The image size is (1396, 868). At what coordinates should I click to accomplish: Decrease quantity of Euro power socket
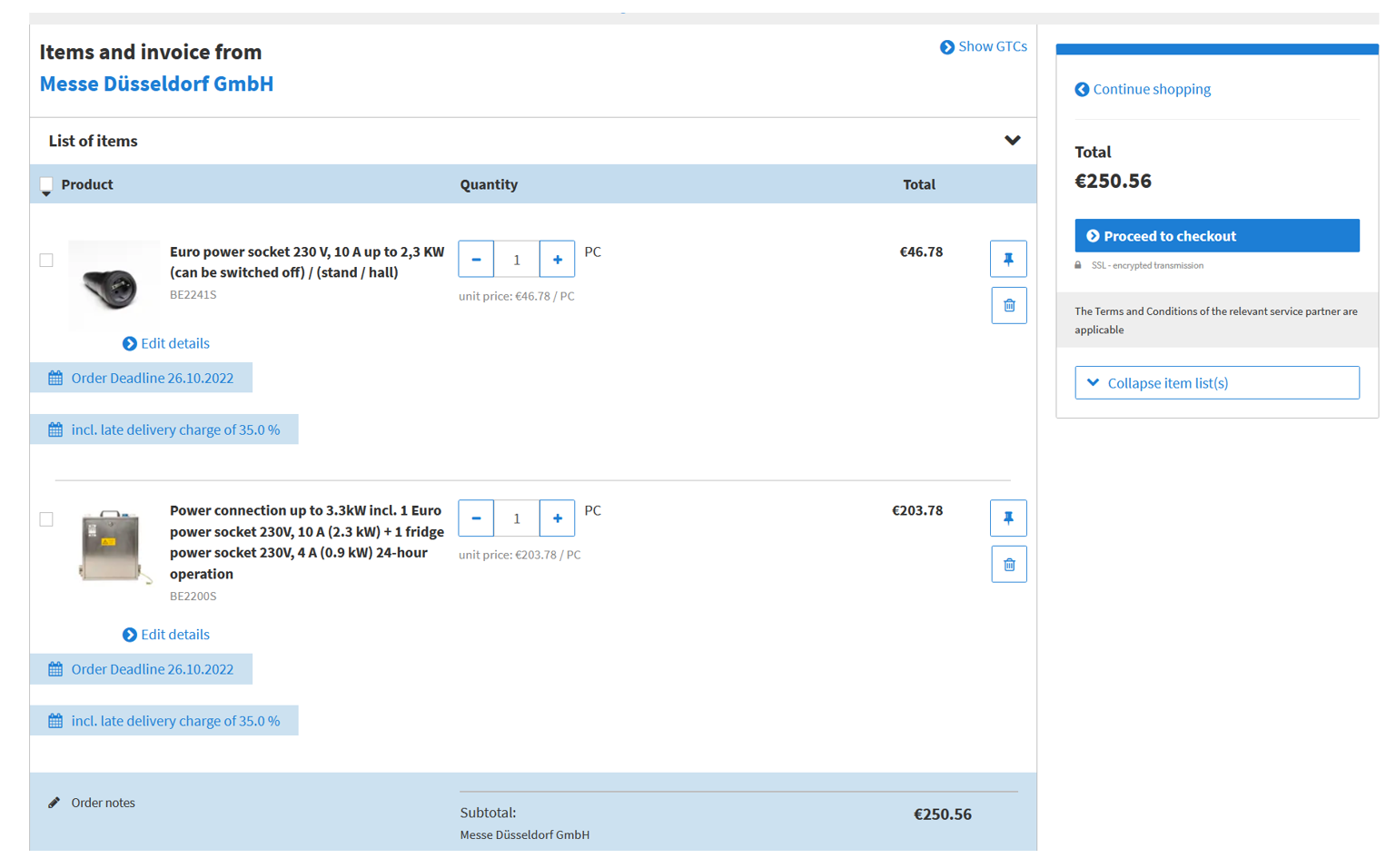click(x=476, y=259)
